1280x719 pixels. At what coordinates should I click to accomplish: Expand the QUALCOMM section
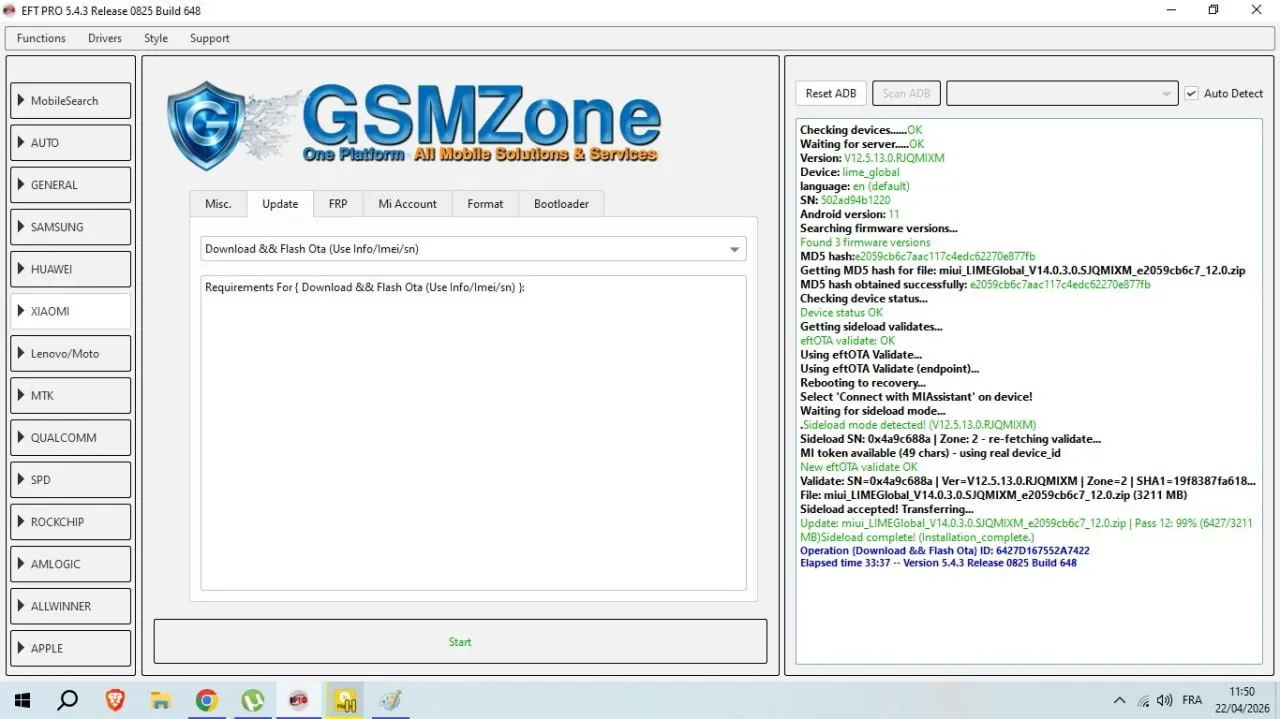[70, 437]
